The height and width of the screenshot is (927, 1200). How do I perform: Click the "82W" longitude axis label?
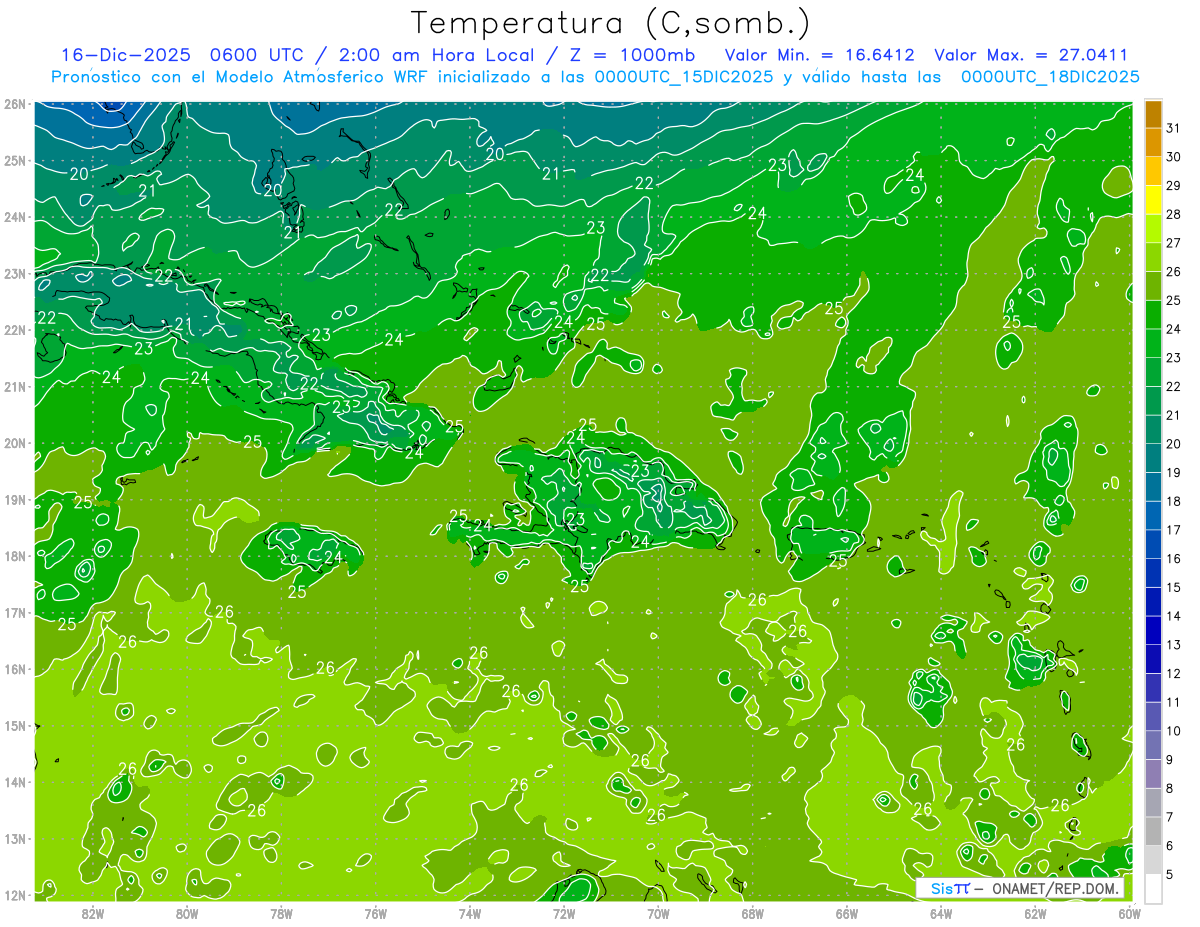(x=92, y=913)
